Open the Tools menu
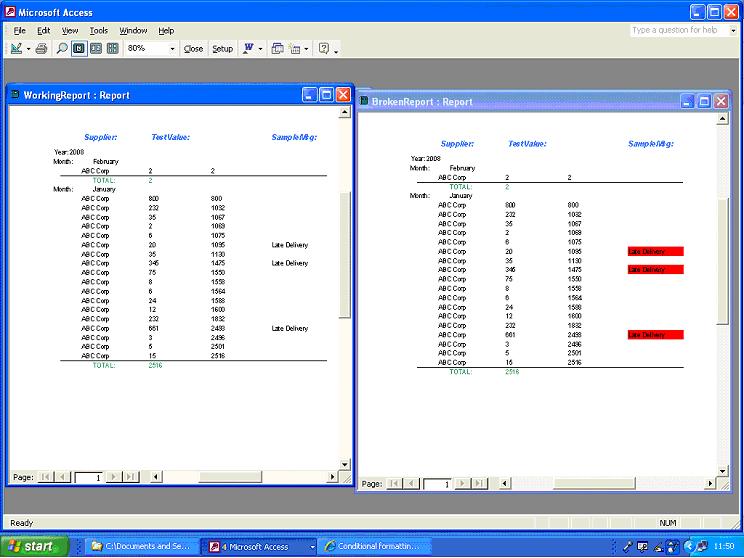Screen dimensions: 744x558 [x=99, y=30]
